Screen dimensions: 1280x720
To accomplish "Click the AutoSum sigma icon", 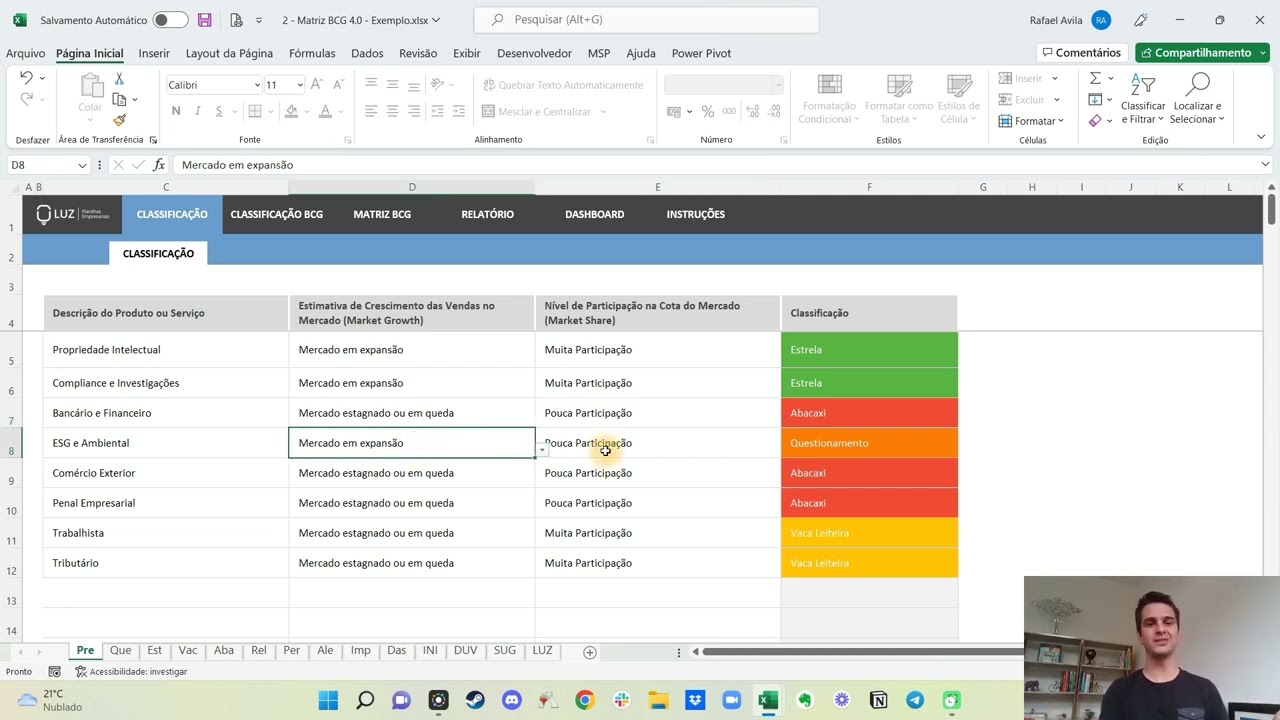I will [x=1095, y=78].
